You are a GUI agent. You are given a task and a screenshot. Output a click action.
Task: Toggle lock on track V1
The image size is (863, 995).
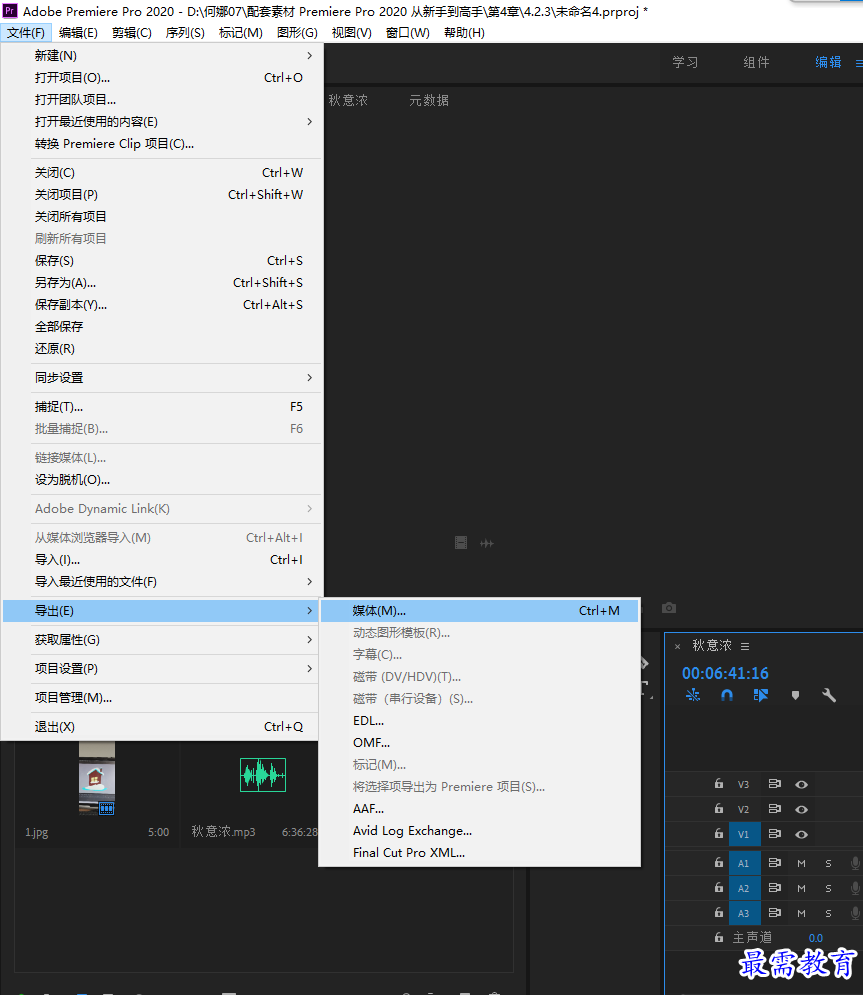[719, 834]
